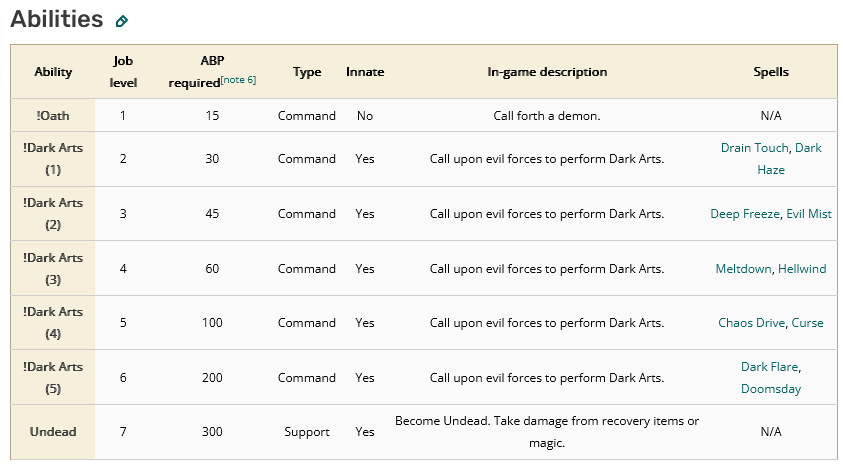The image size is (843, 469).
Task: Click the description in !Dark Arts (3) row
Action: point(547,269)
